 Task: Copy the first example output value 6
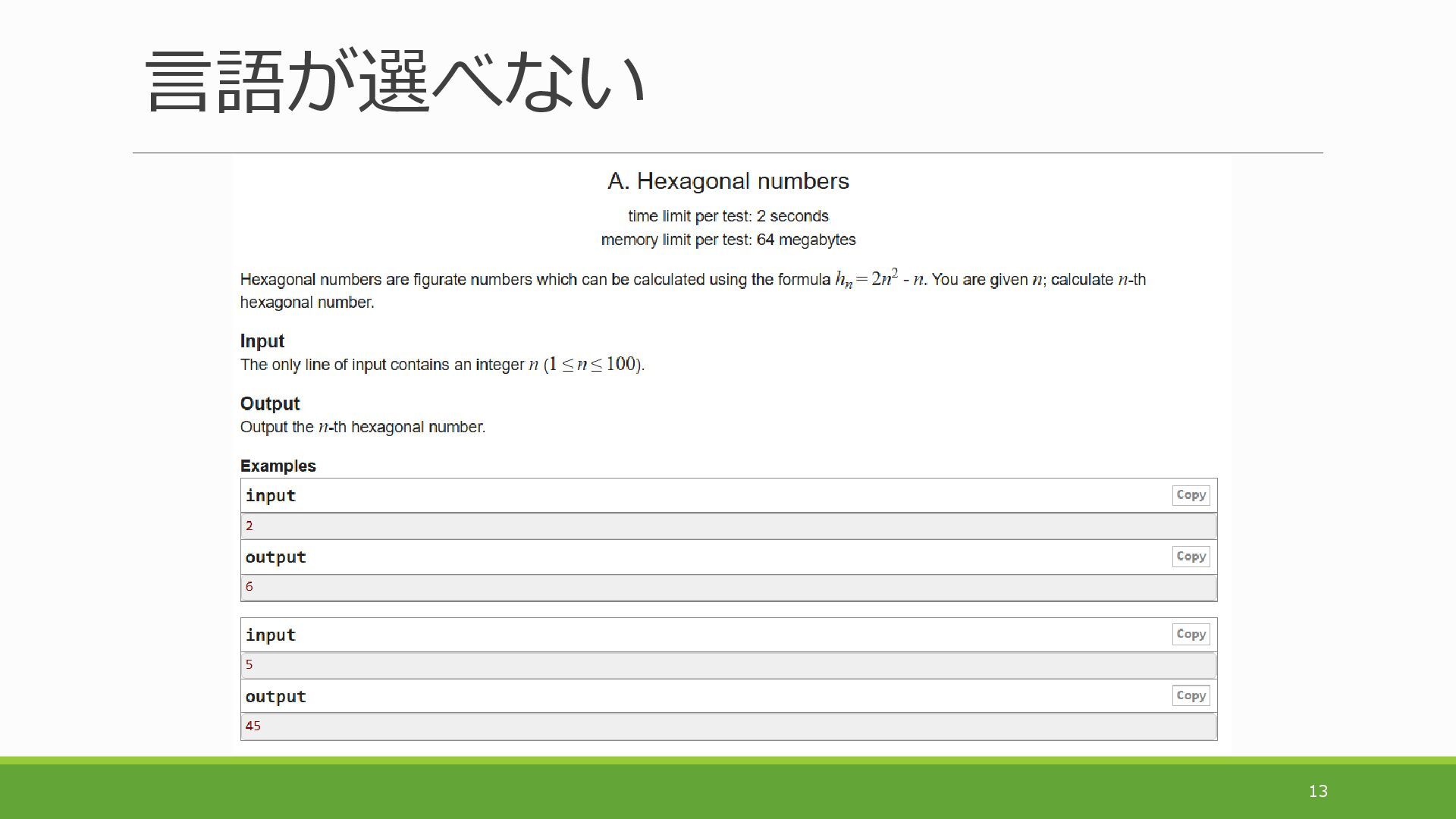(x=1191, y=557)
